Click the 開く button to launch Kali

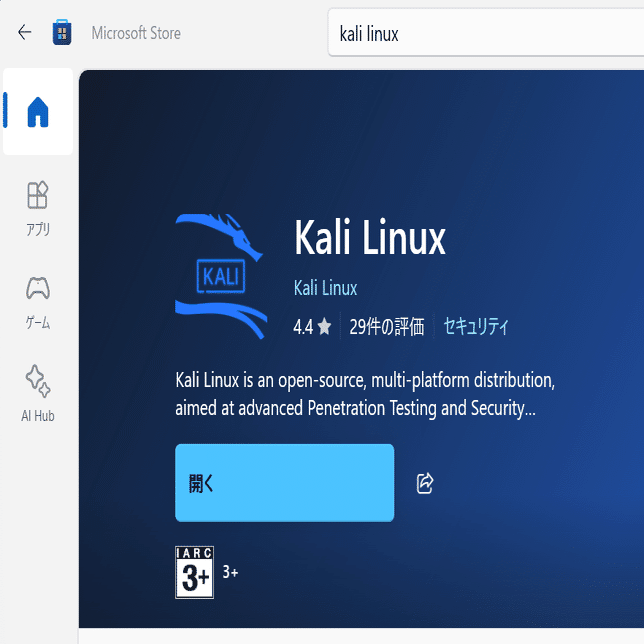pos(285,483)
